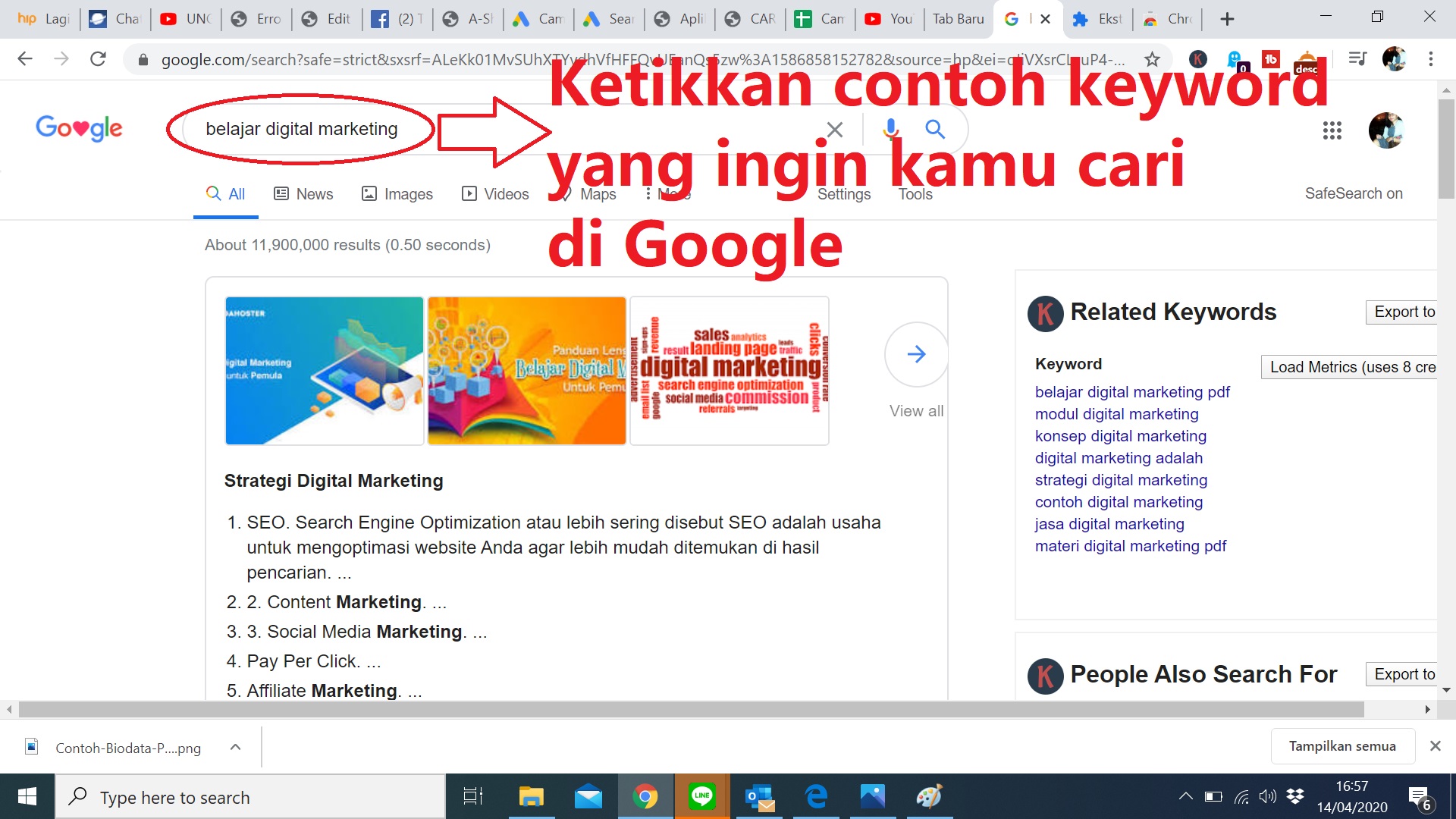Reload the page with the refresh icon

[98, 59]
